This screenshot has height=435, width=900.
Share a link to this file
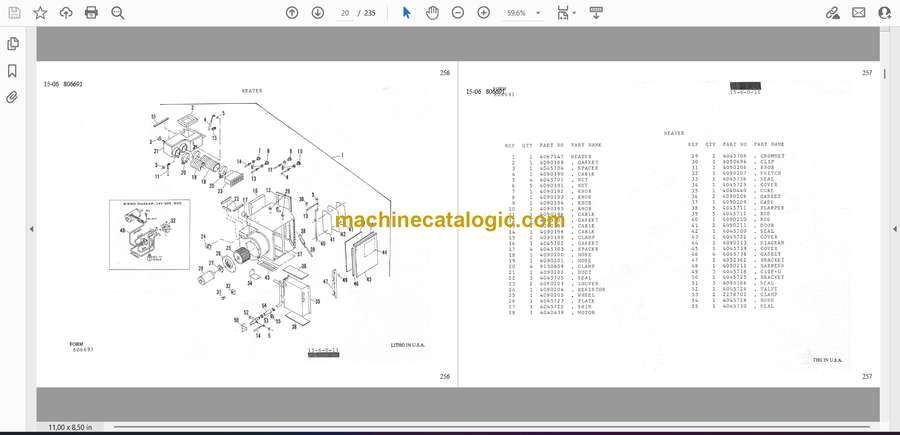point(832,13)
